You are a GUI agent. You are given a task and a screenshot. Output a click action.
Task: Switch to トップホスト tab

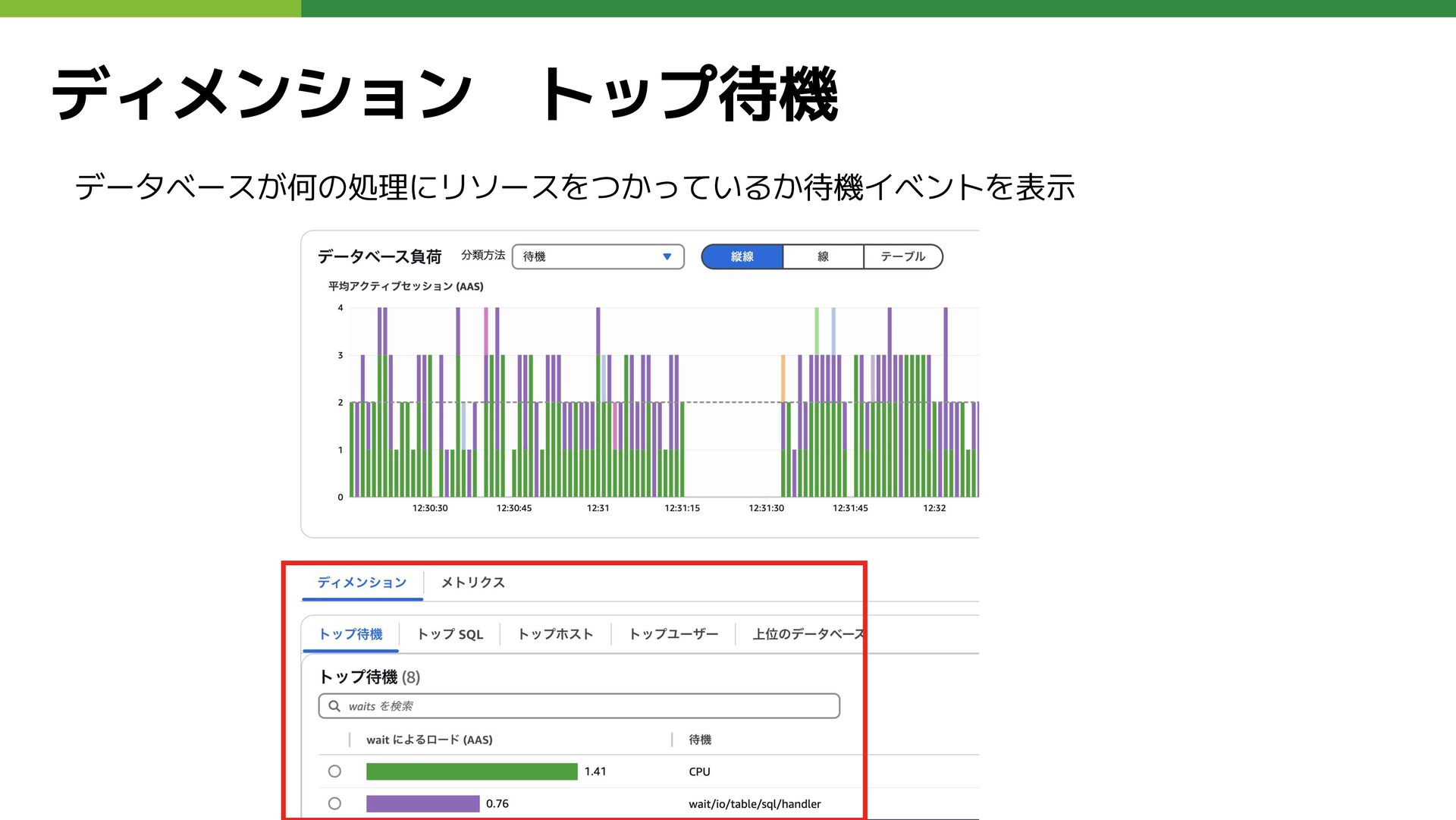tap(555, 634)
